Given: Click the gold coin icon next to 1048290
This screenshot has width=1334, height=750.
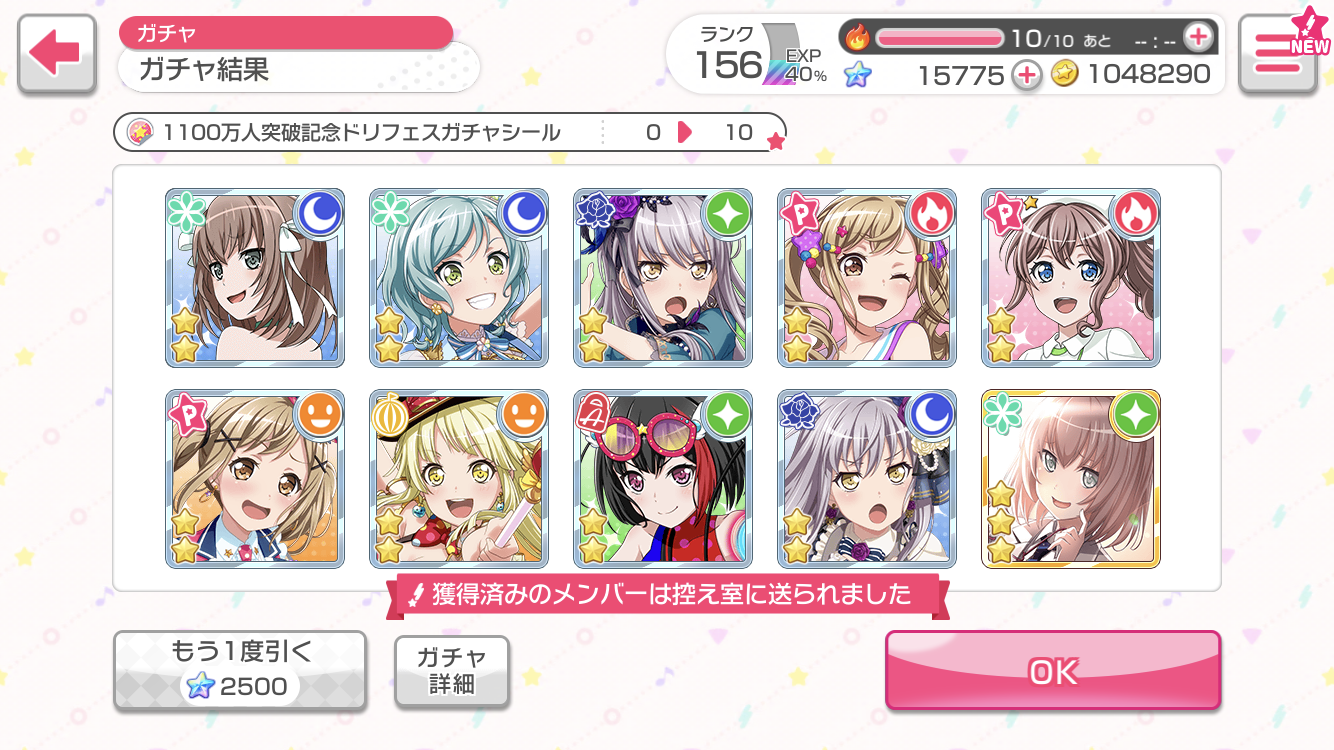Looking at the screenshot, I should [x=1065, y=74].
